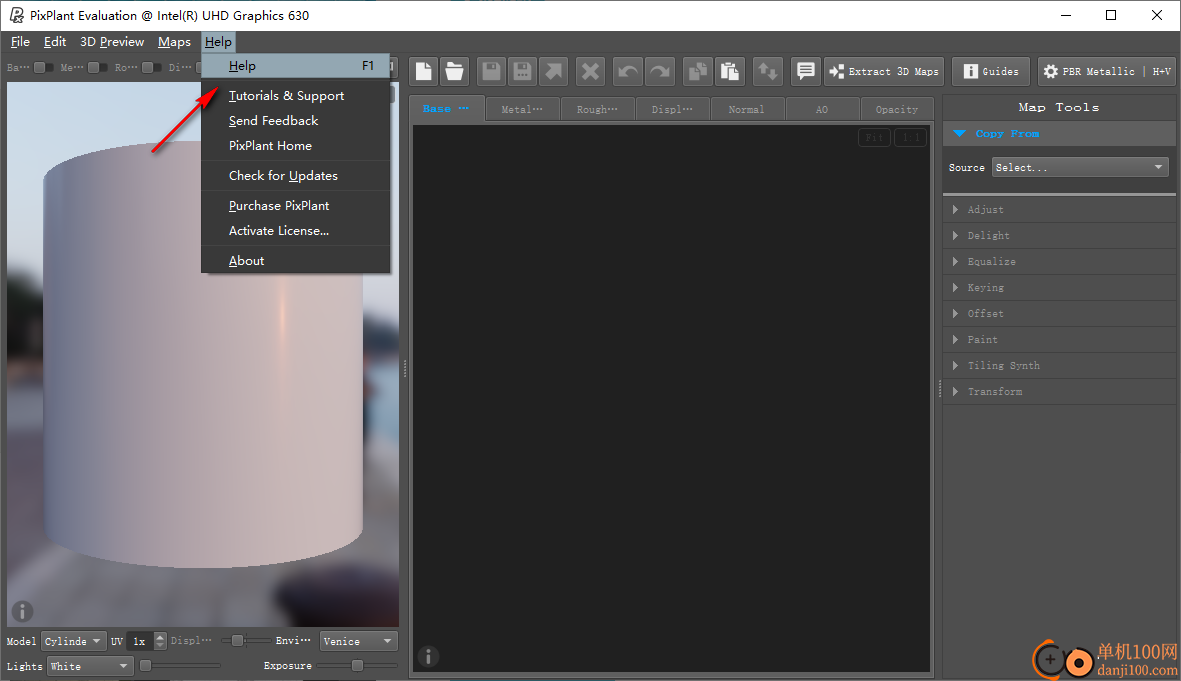
Task: Click the Lights intensity slider handle
Action: (x=145, y=666)
